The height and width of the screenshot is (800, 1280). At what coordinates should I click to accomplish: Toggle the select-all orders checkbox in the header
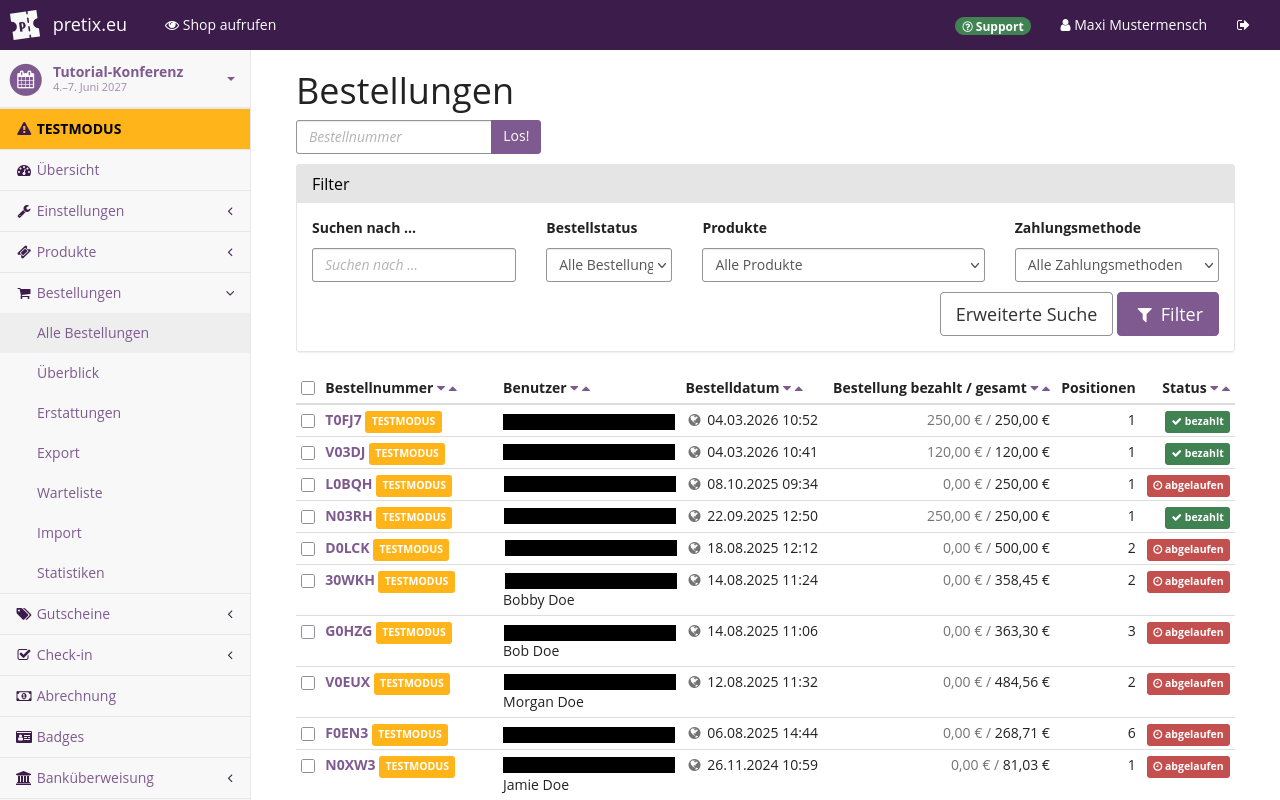coord(308,388)
